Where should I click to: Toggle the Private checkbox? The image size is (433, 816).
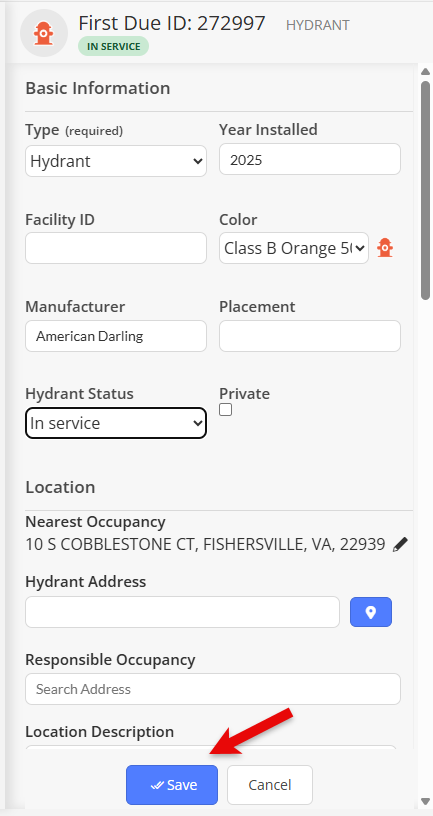[225, 410]
